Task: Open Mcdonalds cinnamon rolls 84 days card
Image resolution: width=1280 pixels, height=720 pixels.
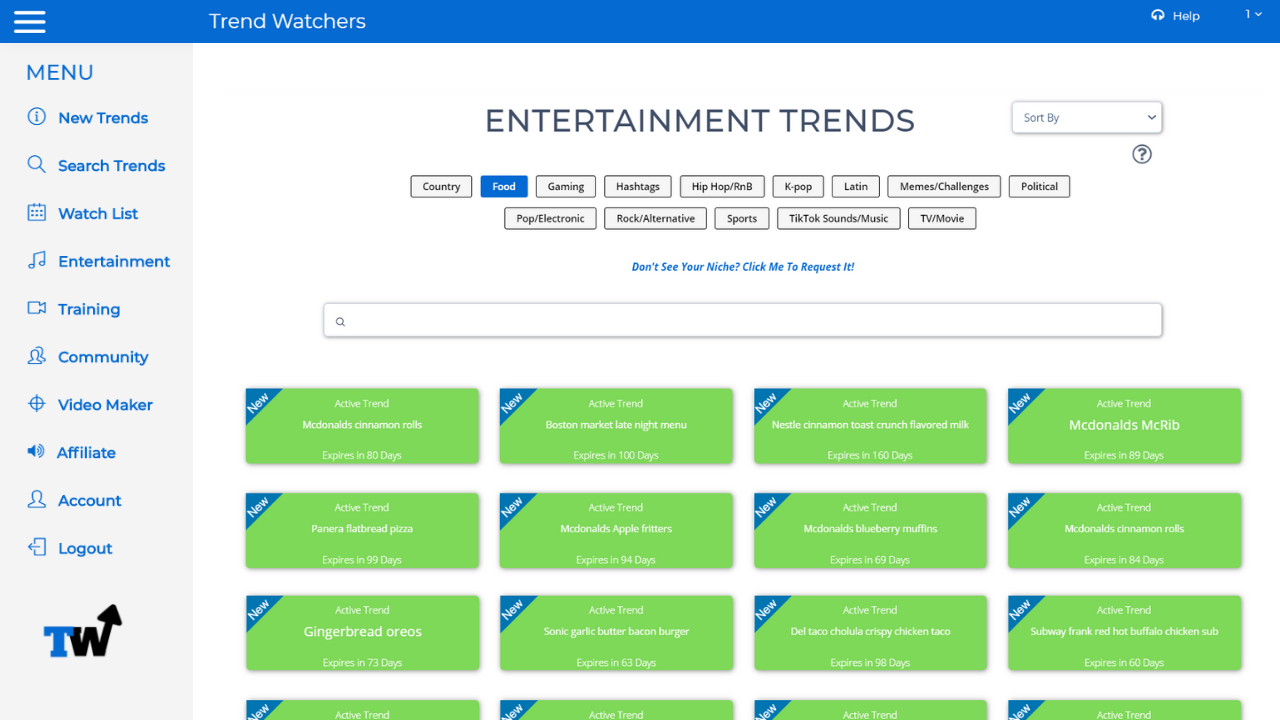Action: 1124,531
